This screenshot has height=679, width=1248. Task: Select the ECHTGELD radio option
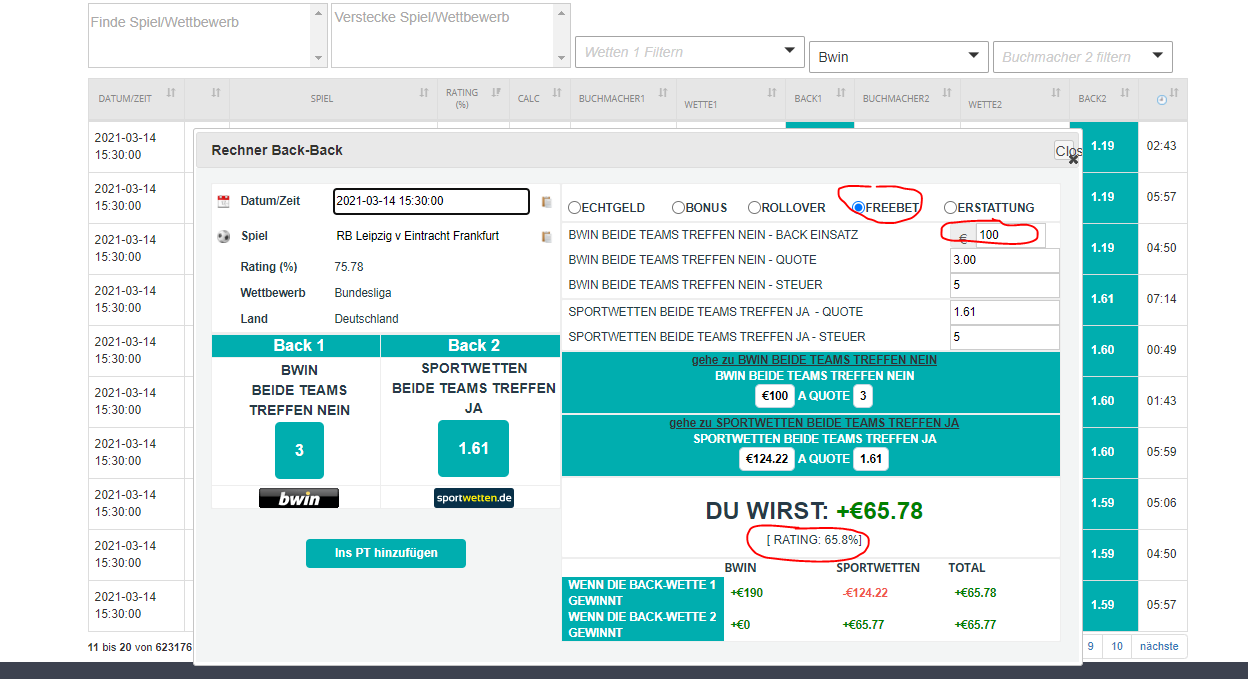click(x=575, y=208)
